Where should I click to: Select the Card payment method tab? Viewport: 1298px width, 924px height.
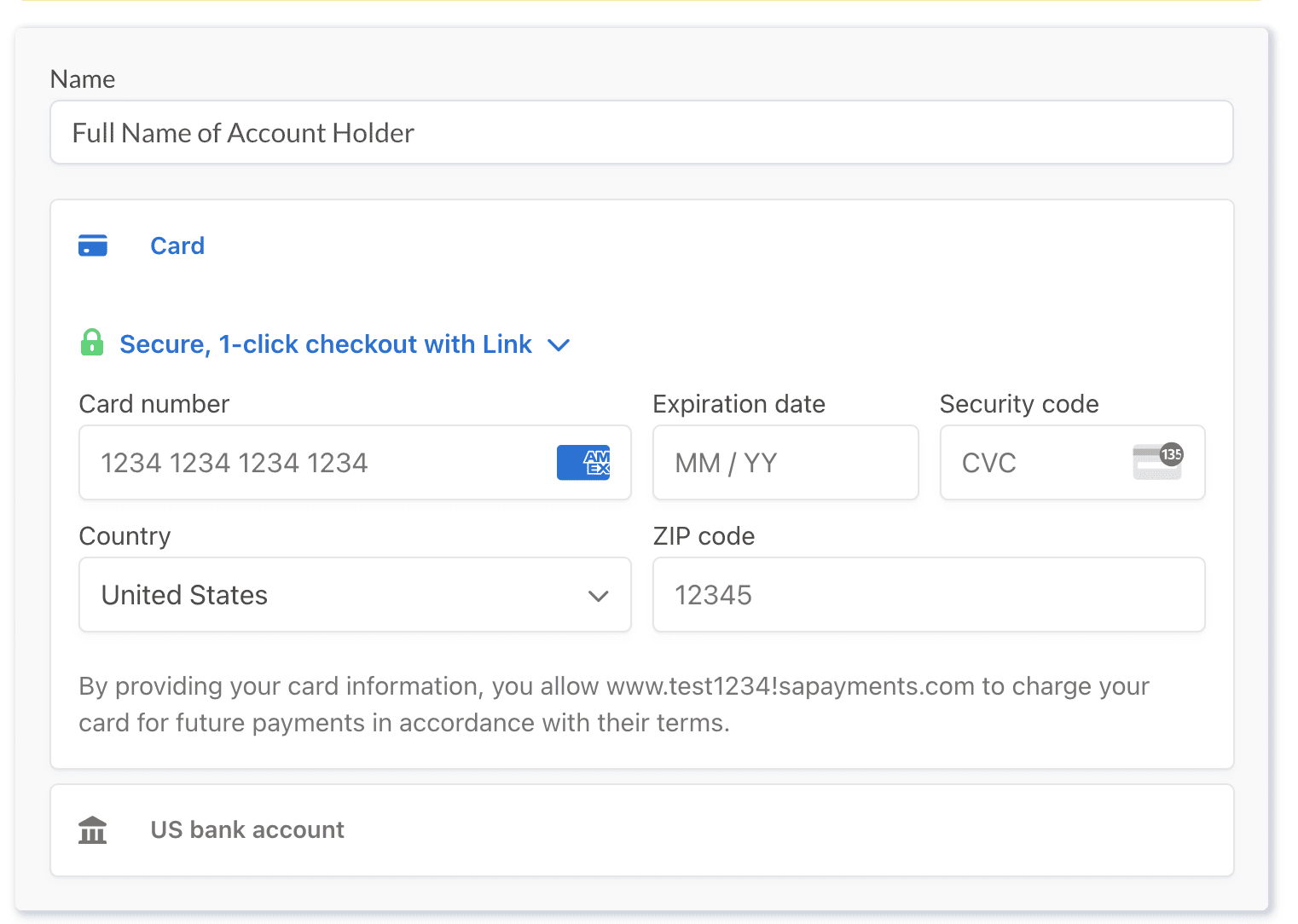[x=177, y=245]
